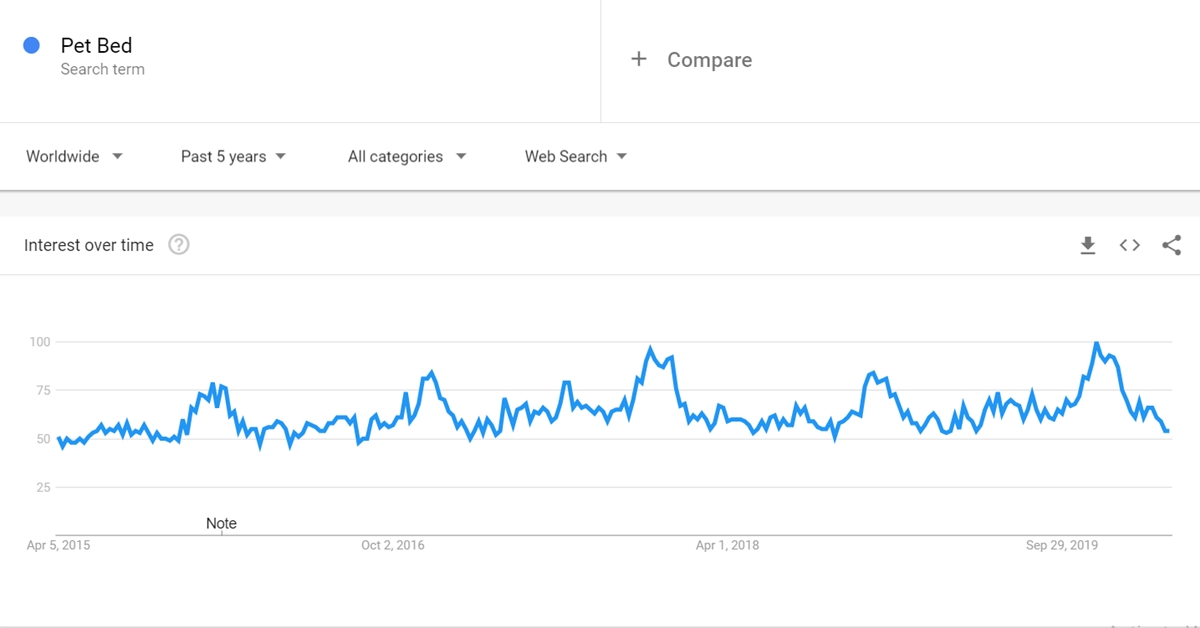Viewport: 1200px width, 628px height.
Task: Open help for Interest over time
Action: click(x=179, y=245)
